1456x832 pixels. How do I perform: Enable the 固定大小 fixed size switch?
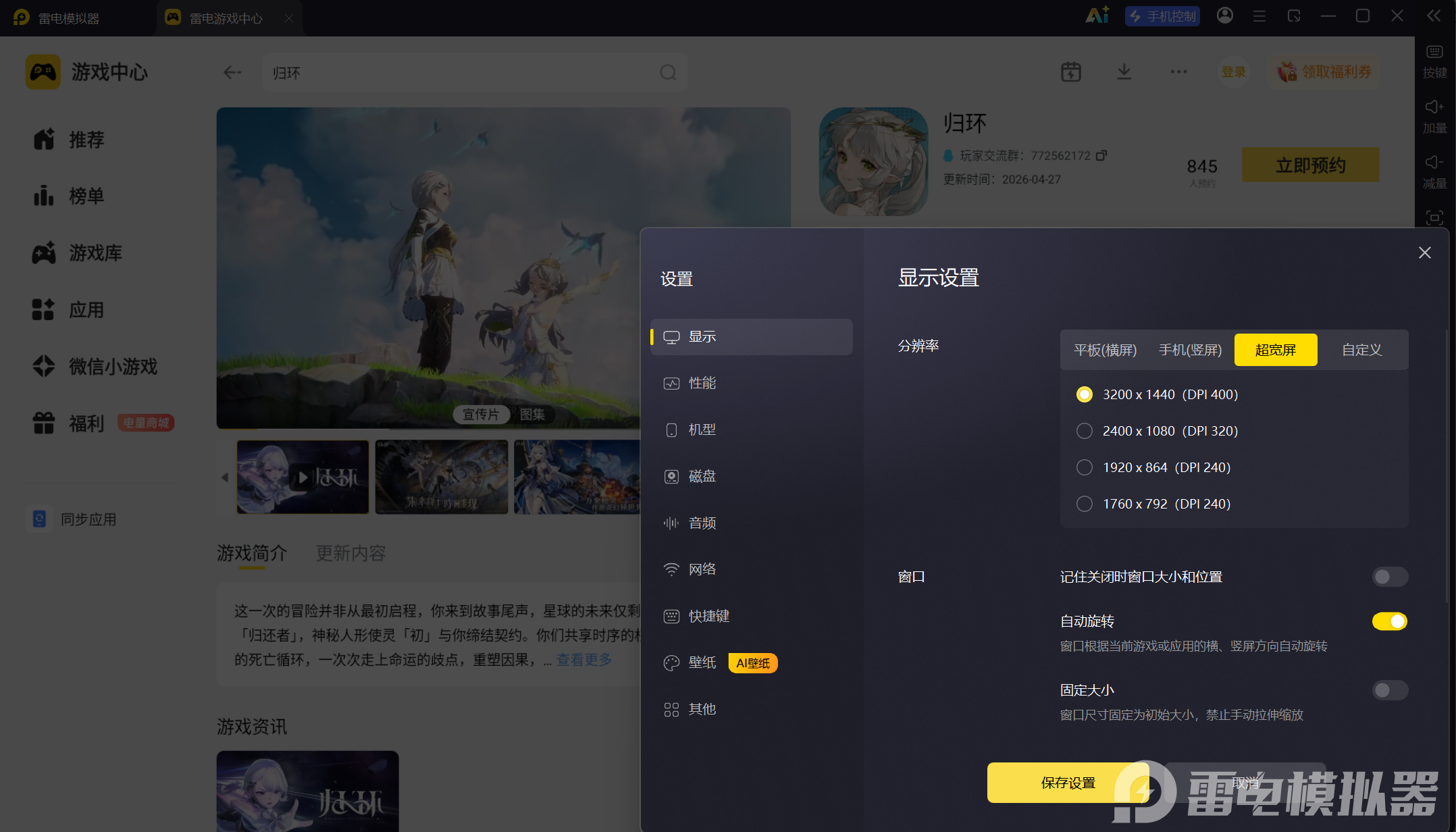1390,690
